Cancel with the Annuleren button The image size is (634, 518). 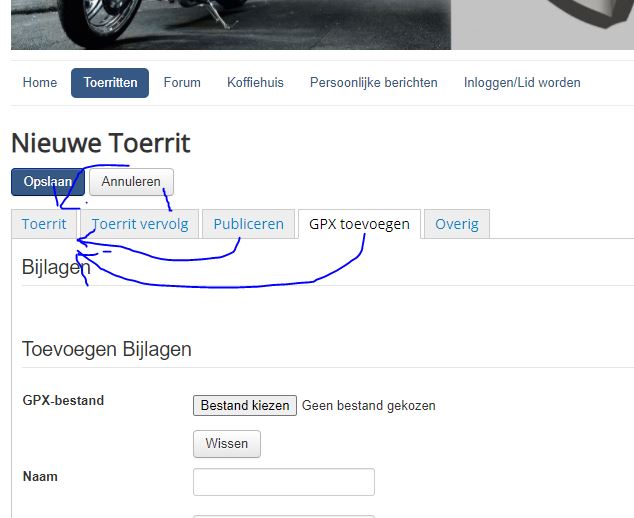click(x=131, y=182)
